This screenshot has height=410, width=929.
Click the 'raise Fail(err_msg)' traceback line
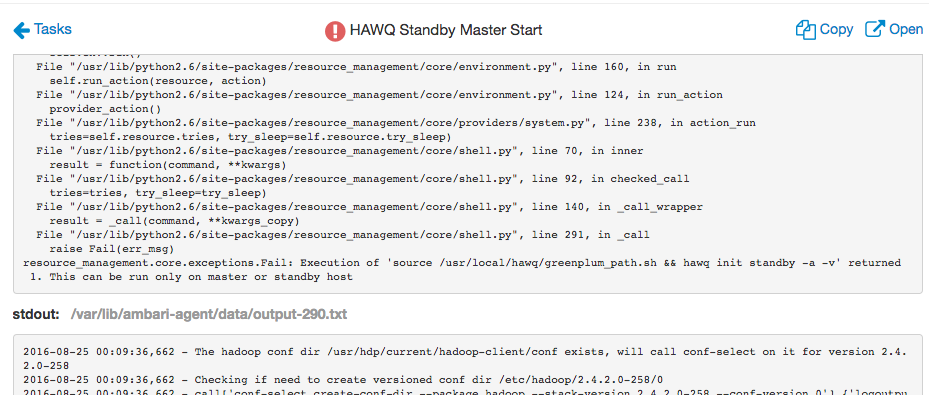pos(106,248)
